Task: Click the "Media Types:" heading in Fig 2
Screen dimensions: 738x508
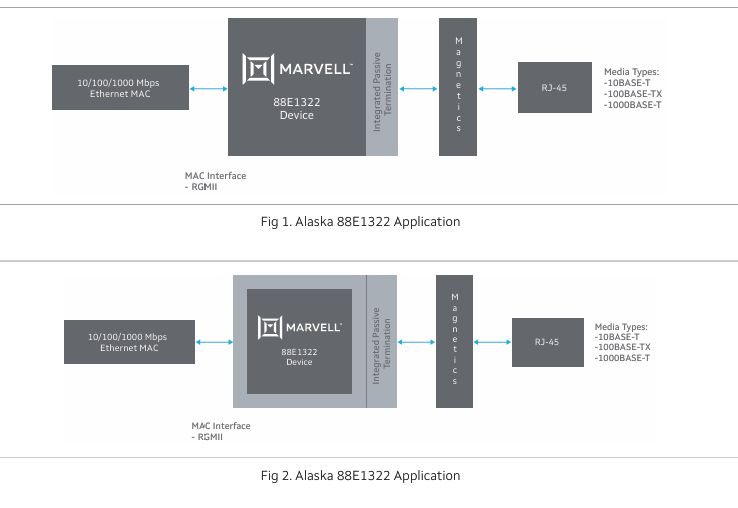Action: 621,326
